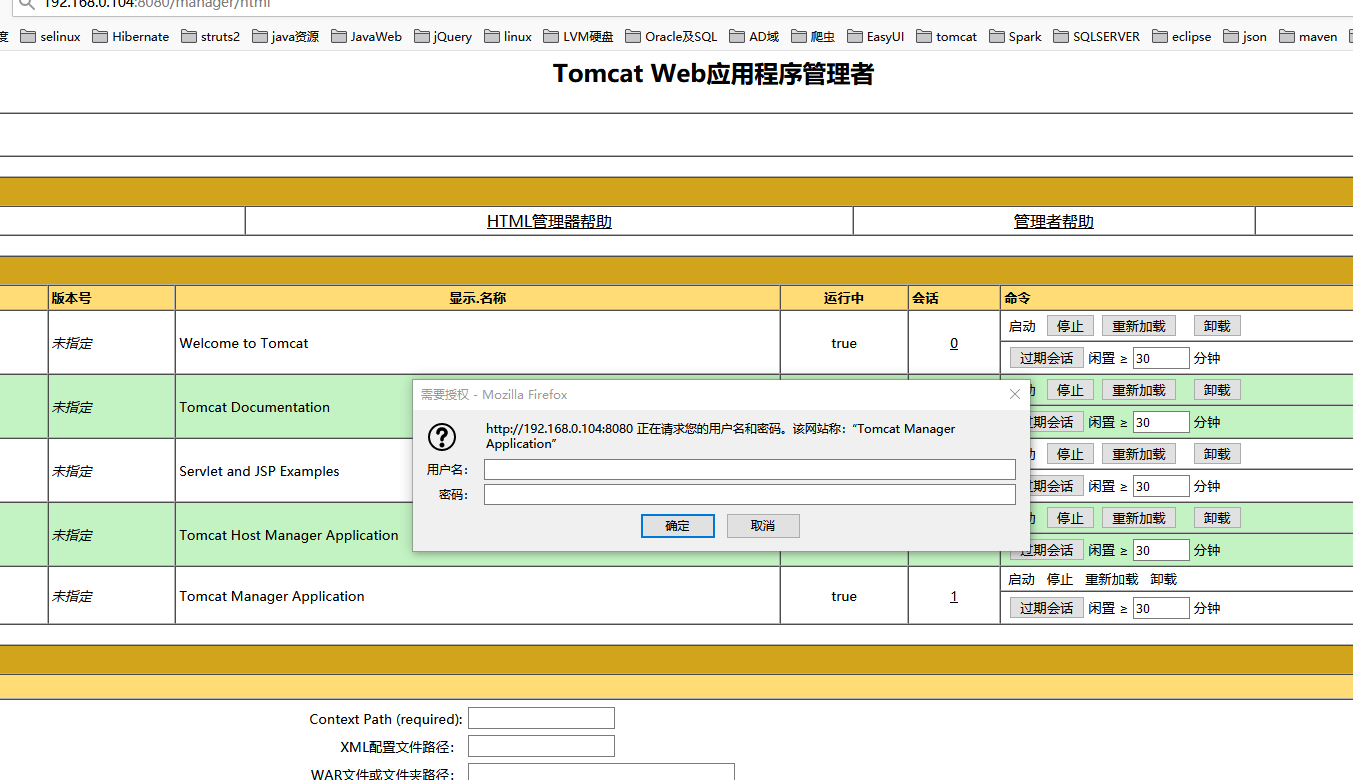Screen dimensions: 1353x780
Task: Click the 显示.名称 column header
Action: pyautogui.click(x=478, y=298)
